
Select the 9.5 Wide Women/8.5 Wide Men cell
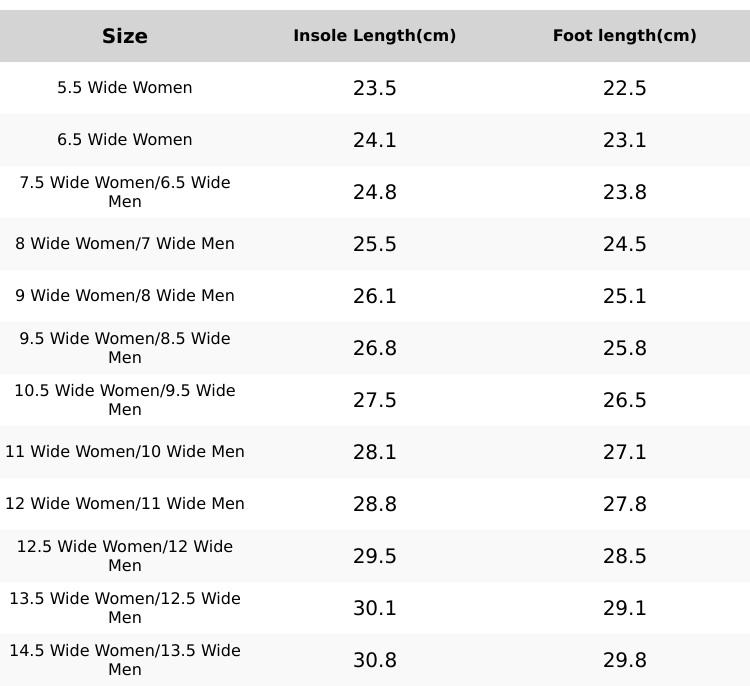click(125, 348)
